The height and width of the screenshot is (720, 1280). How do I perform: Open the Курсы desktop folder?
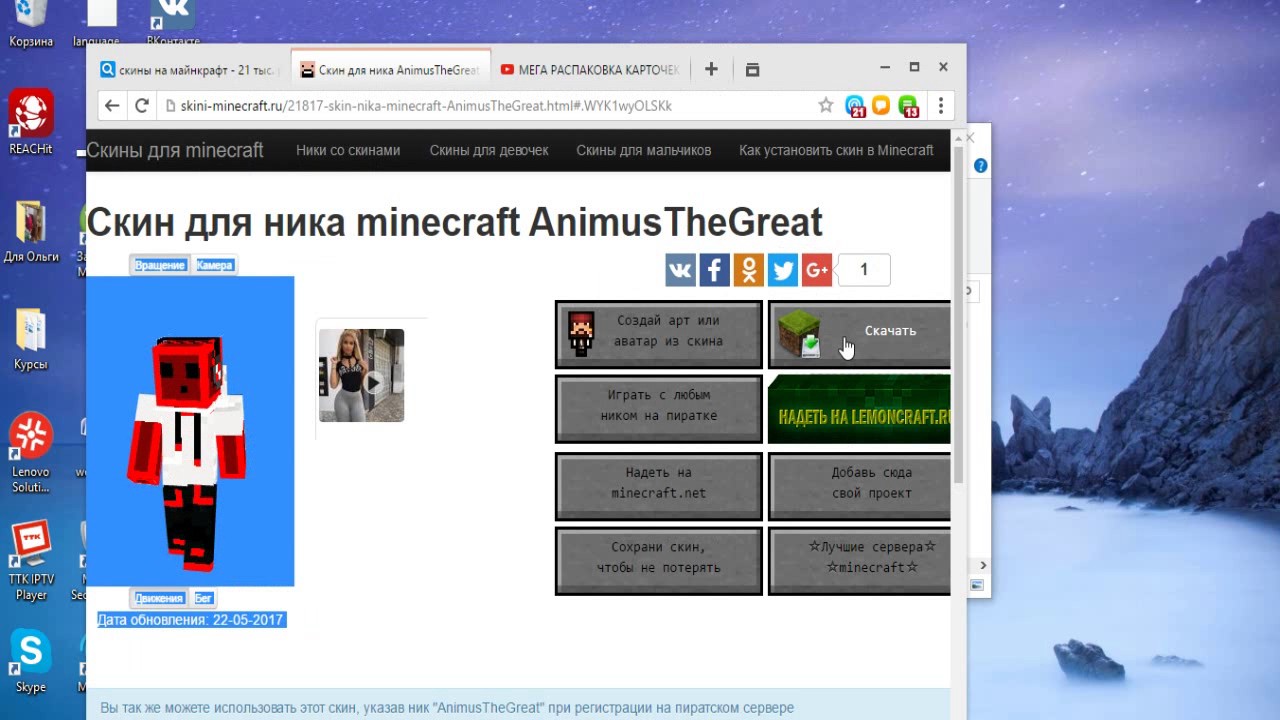(x=31, y=339)
